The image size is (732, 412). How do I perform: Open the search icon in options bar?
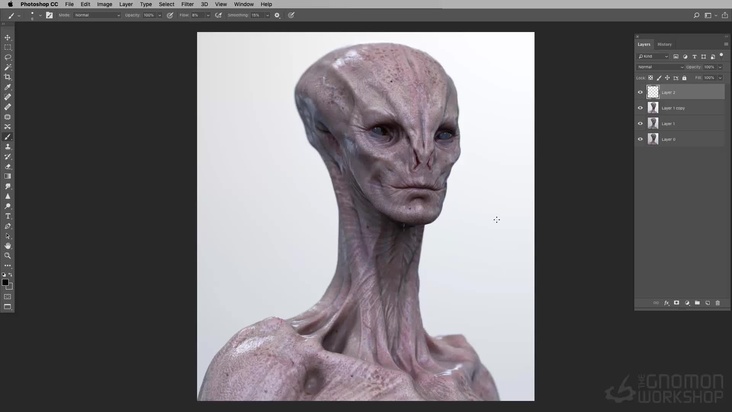tap(696, 15)
